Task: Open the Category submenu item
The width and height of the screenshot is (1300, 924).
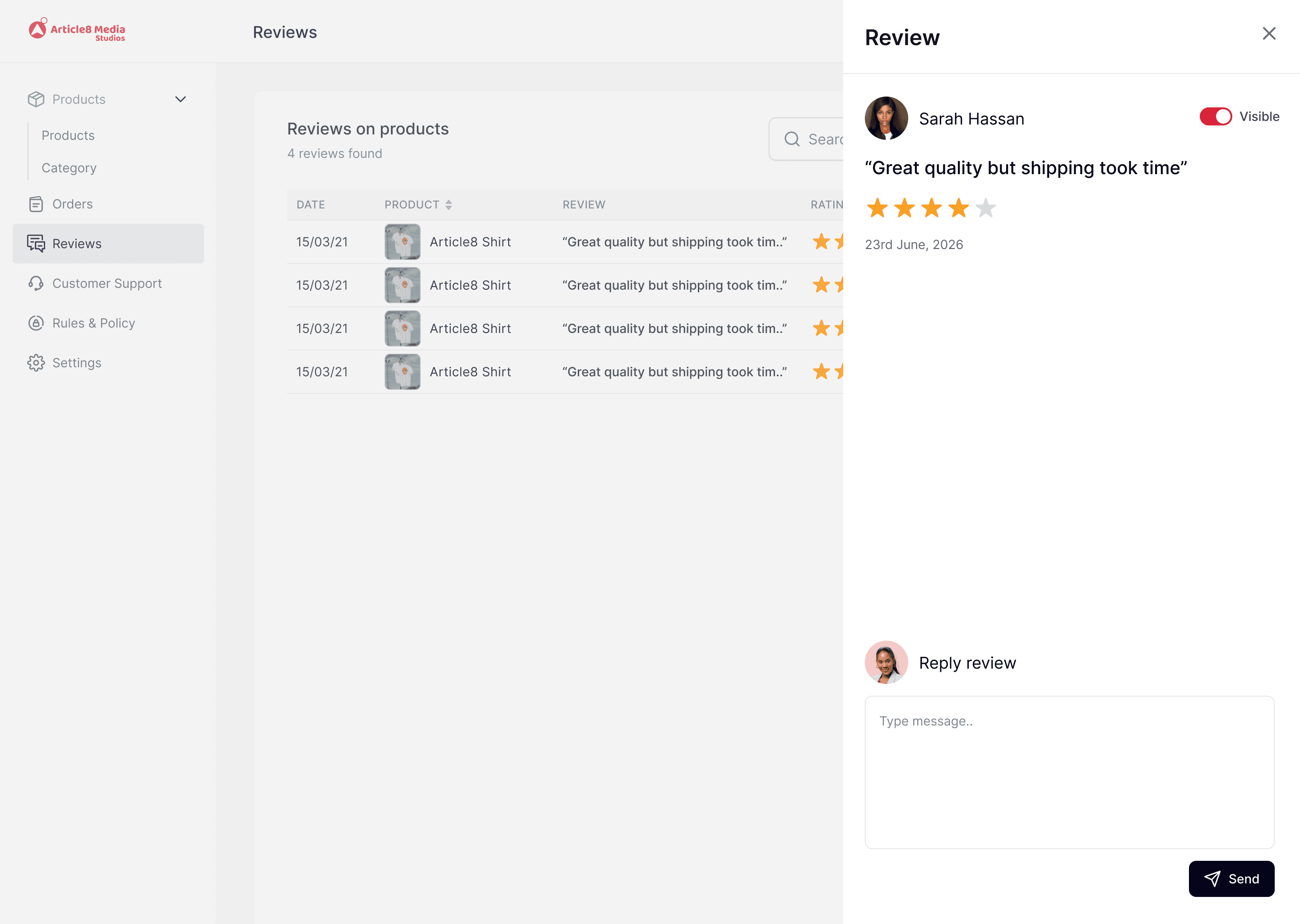Action: click(69, 168)
